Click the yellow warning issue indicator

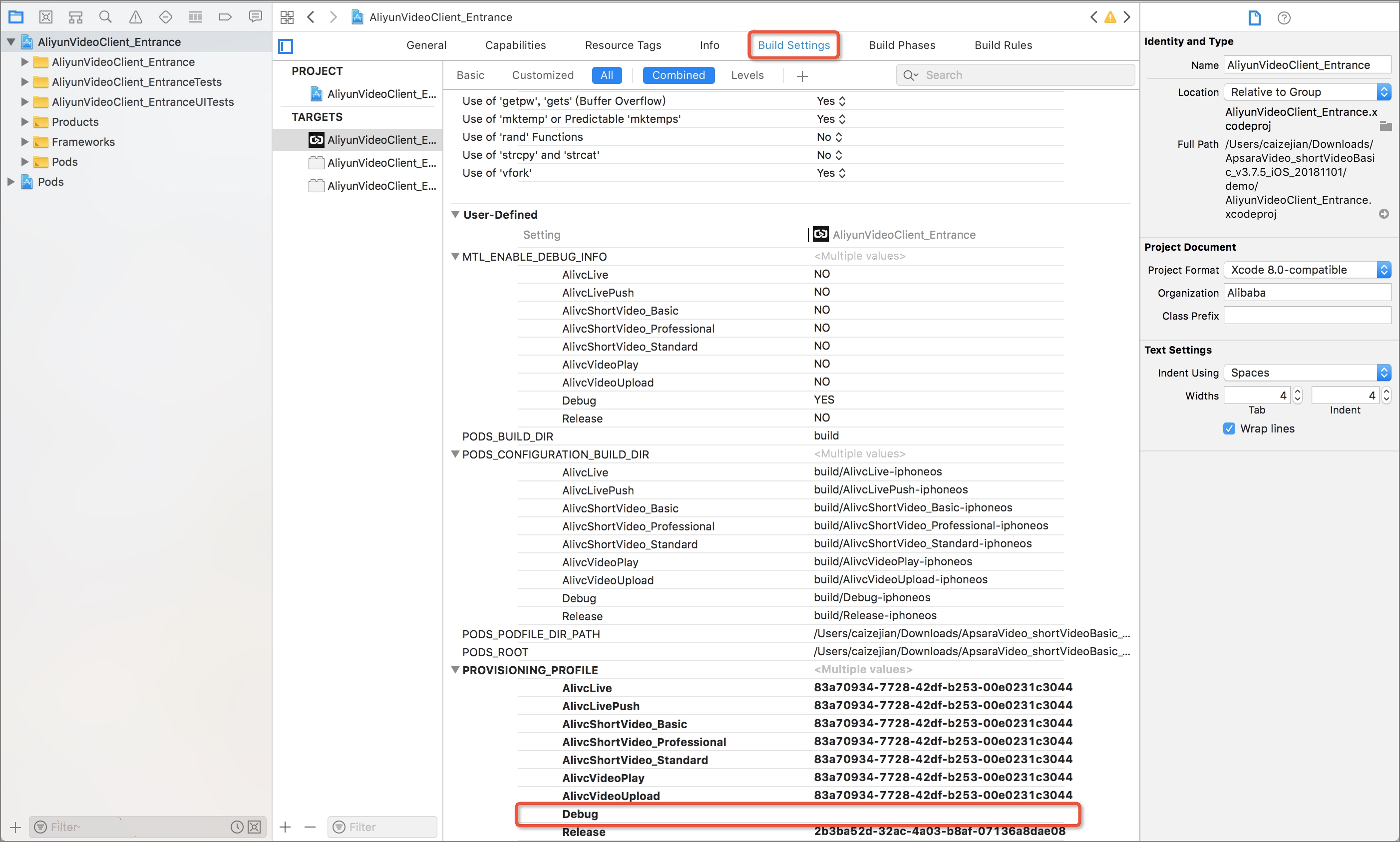tap(1110, 17)
